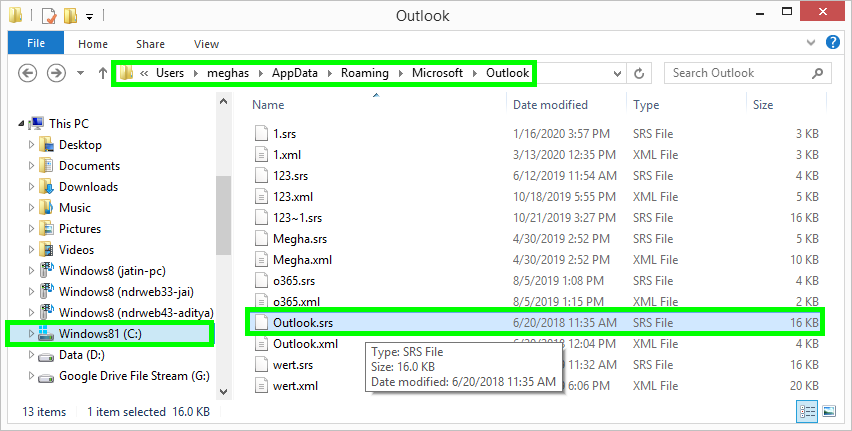Click the wert.srs file icon

coord(262,365)
